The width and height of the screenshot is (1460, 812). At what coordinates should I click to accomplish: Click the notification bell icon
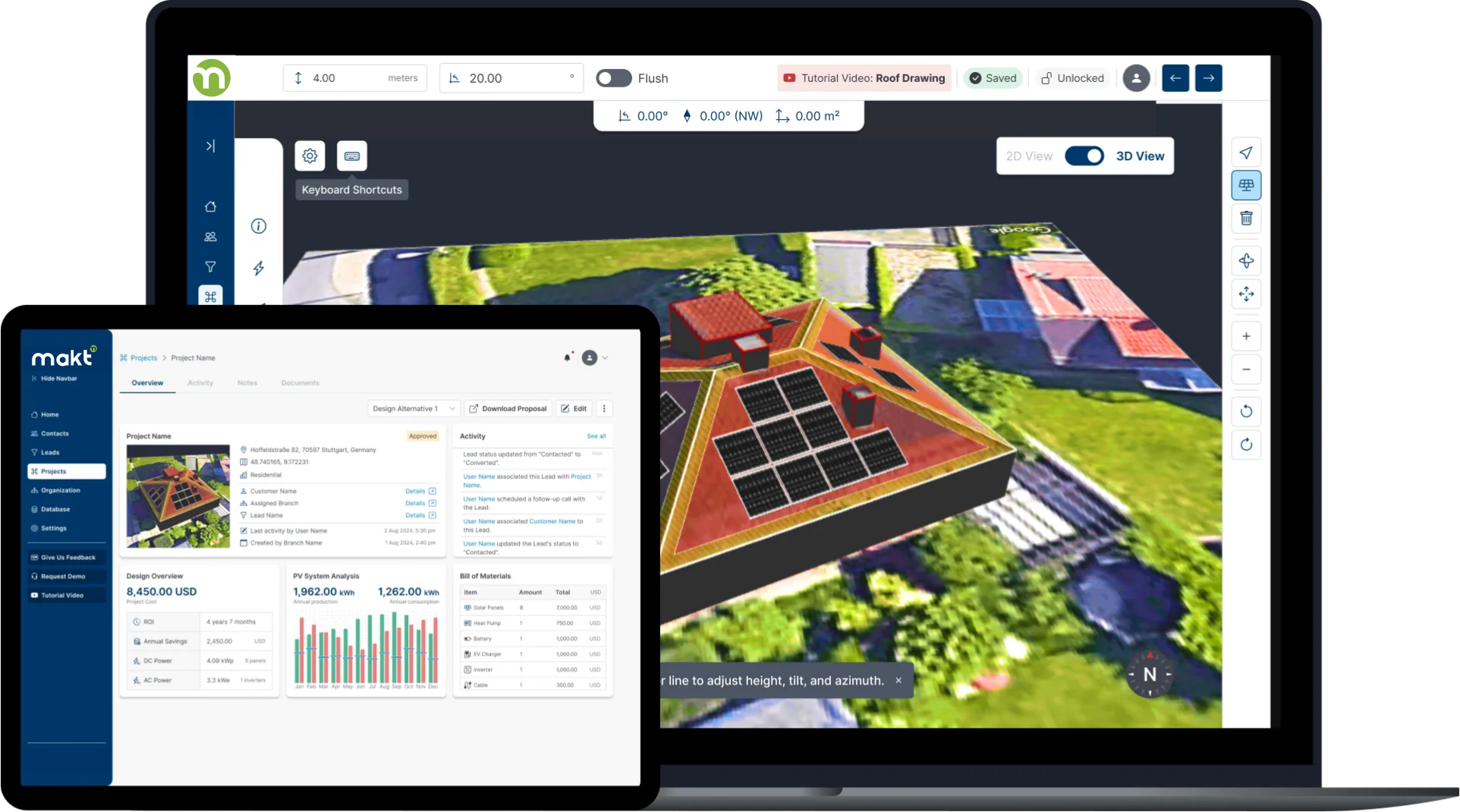(567, 357)
